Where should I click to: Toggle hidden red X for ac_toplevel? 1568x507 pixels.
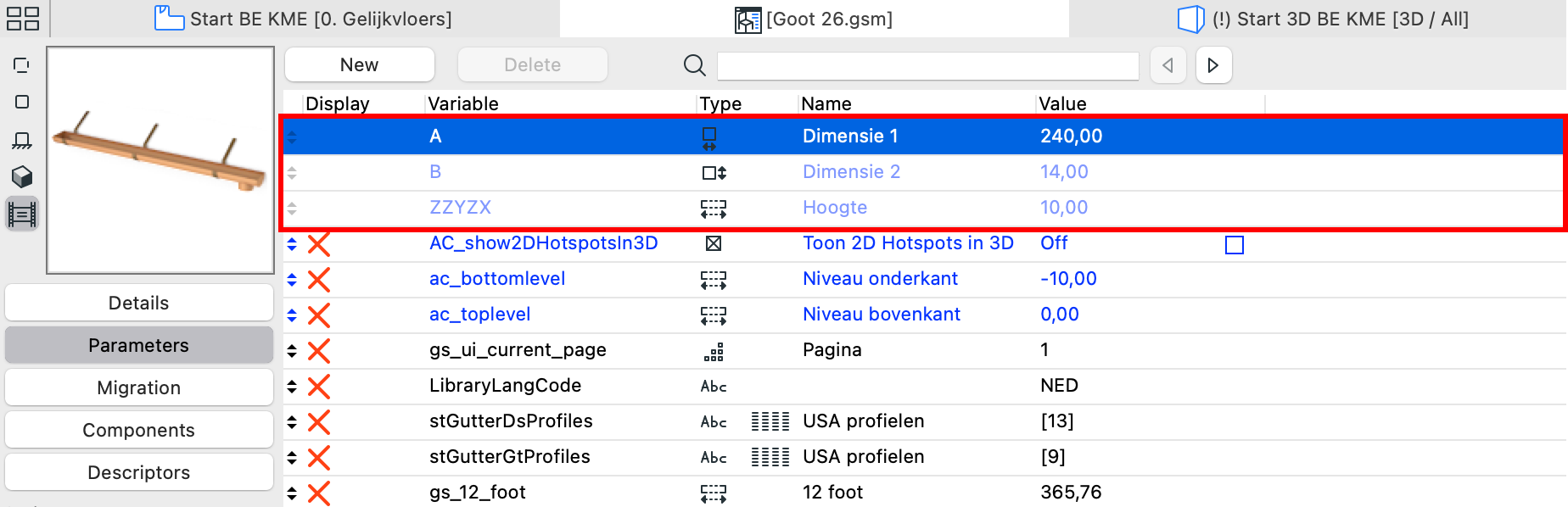(x=319, y=315)
